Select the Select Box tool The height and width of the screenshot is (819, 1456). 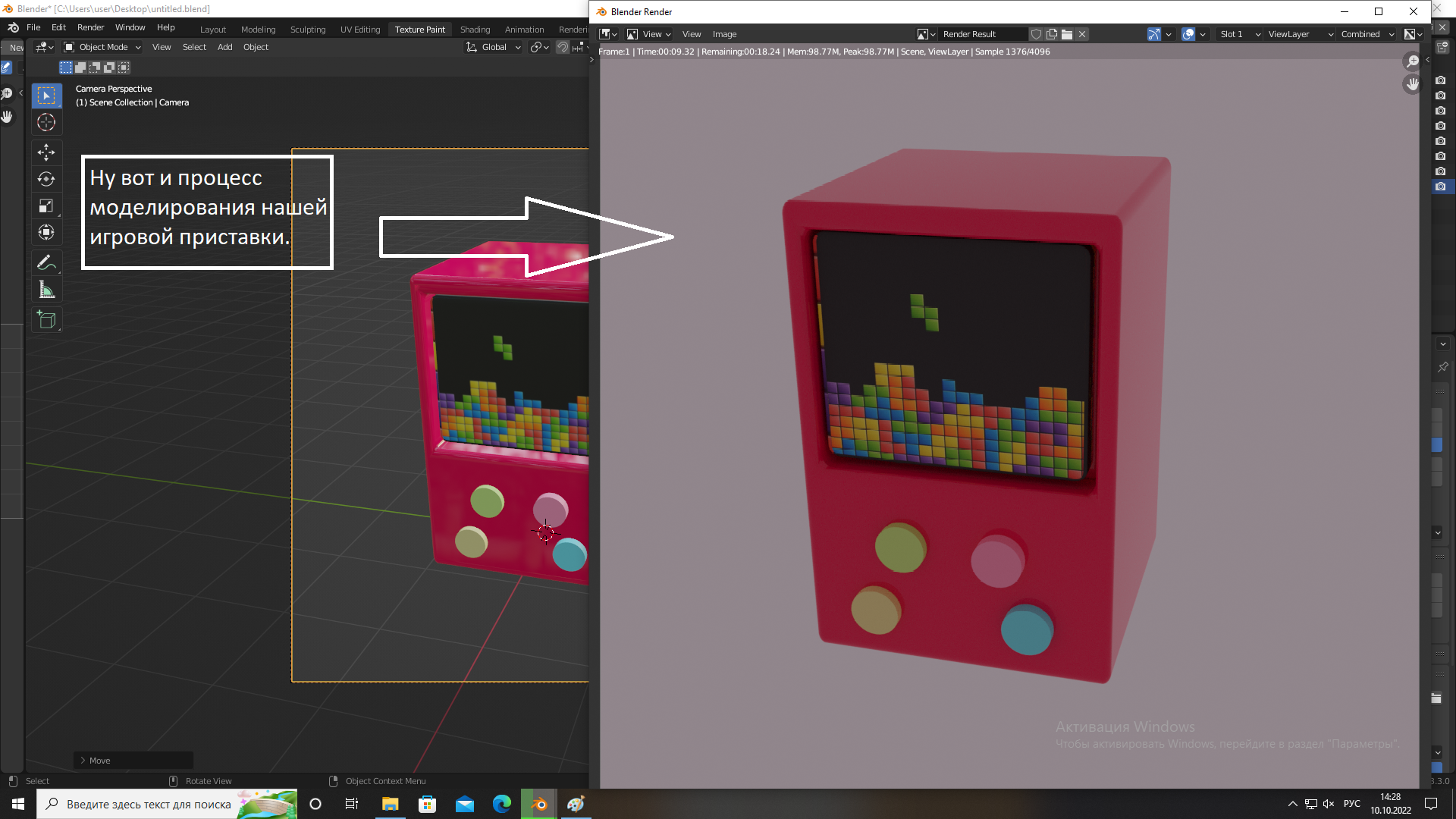(47, 96)
